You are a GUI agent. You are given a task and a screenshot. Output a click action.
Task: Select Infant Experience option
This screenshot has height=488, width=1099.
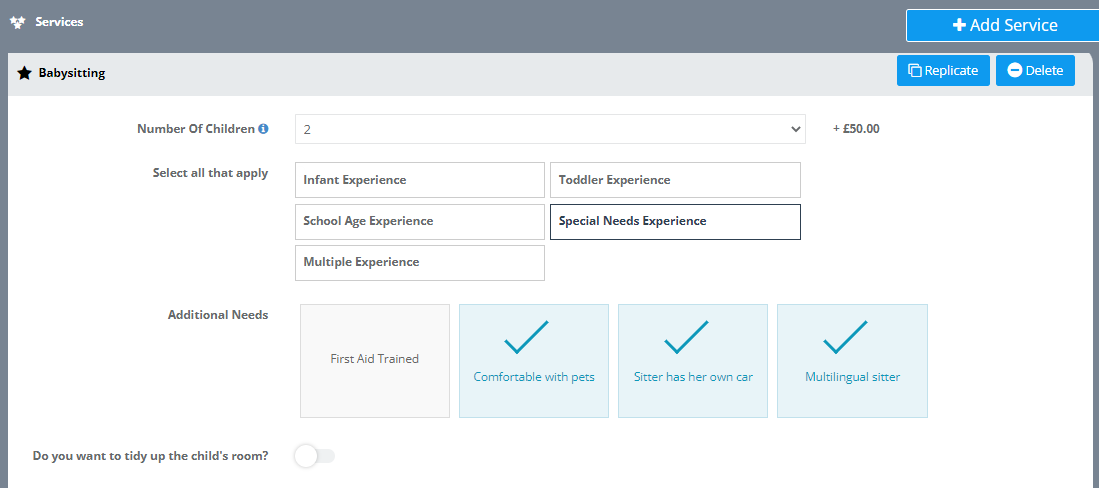click(419, 180)
